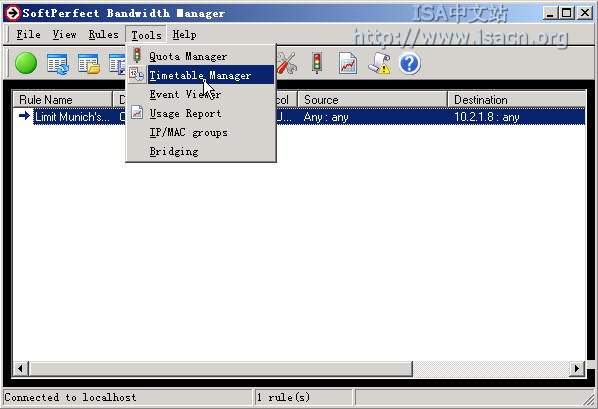Click the '10.2.1.8 : any' destination cell
Screen dimensions: 598x409
coord(487,117)
